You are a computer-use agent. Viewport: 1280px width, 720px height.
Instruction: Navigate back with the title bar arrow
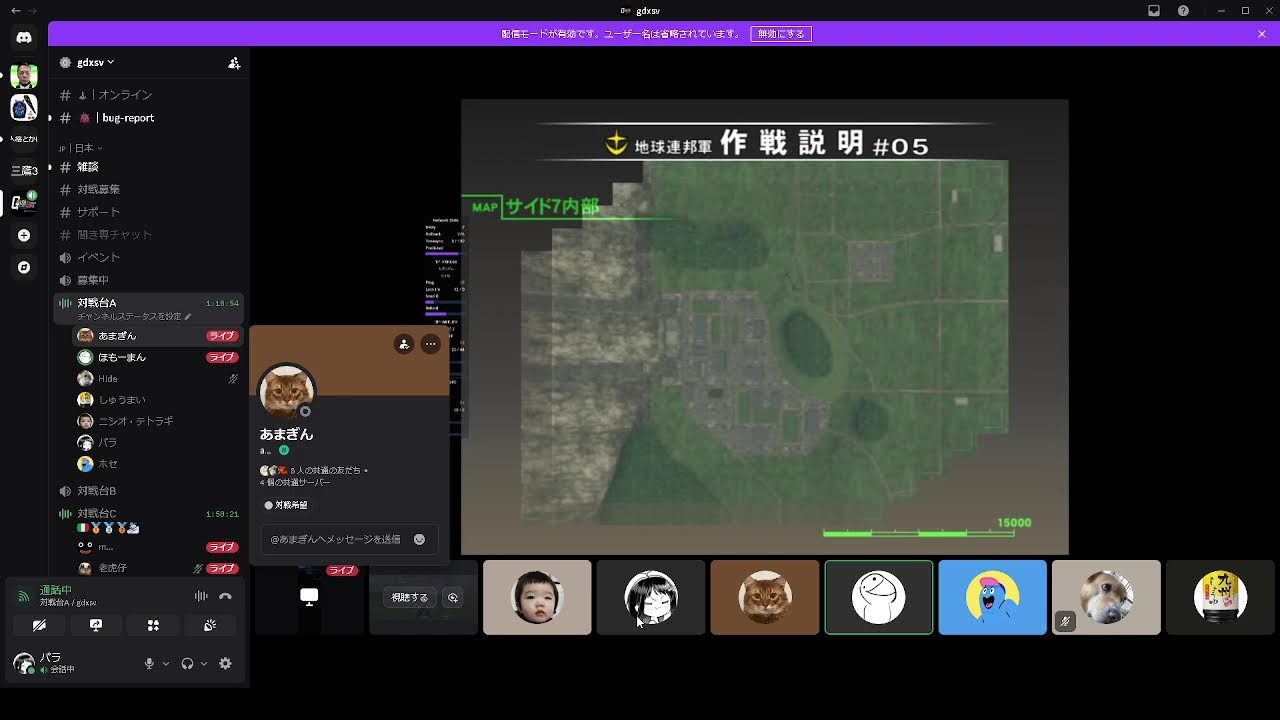coord(14,10)
